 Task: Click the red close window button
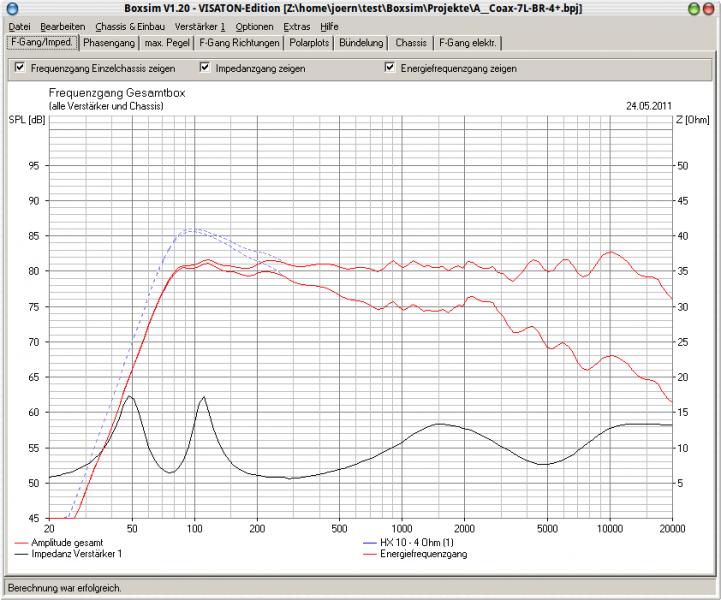(x=710, y=8)
